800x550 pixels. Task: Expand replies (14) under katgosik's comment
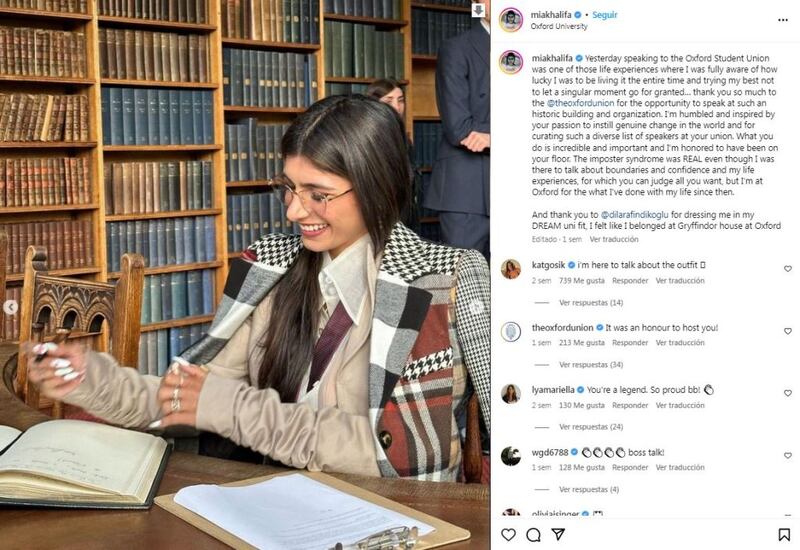click(x=591, y=303)
